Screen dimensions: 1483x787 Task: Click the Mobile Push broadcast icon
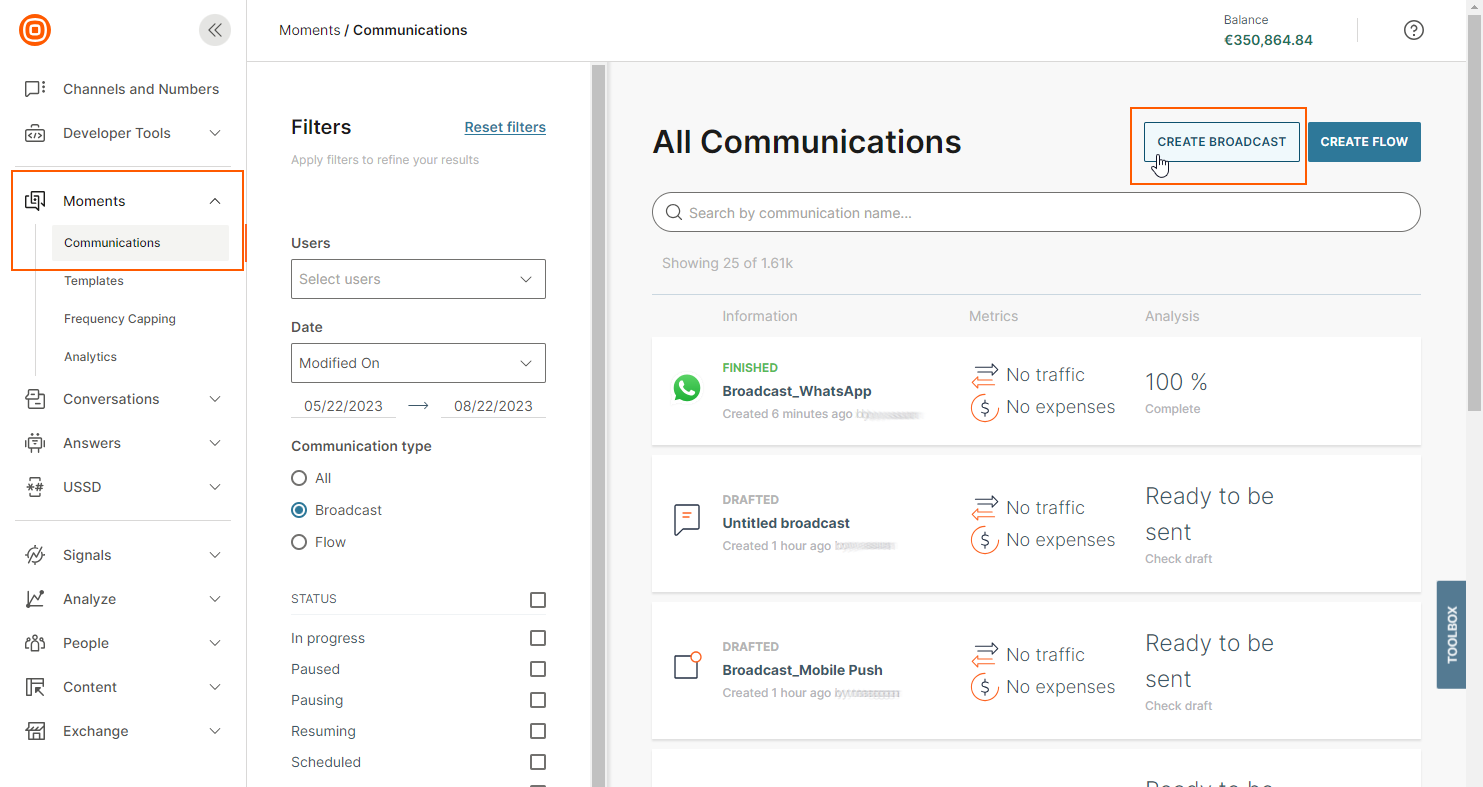click(687, 666)
